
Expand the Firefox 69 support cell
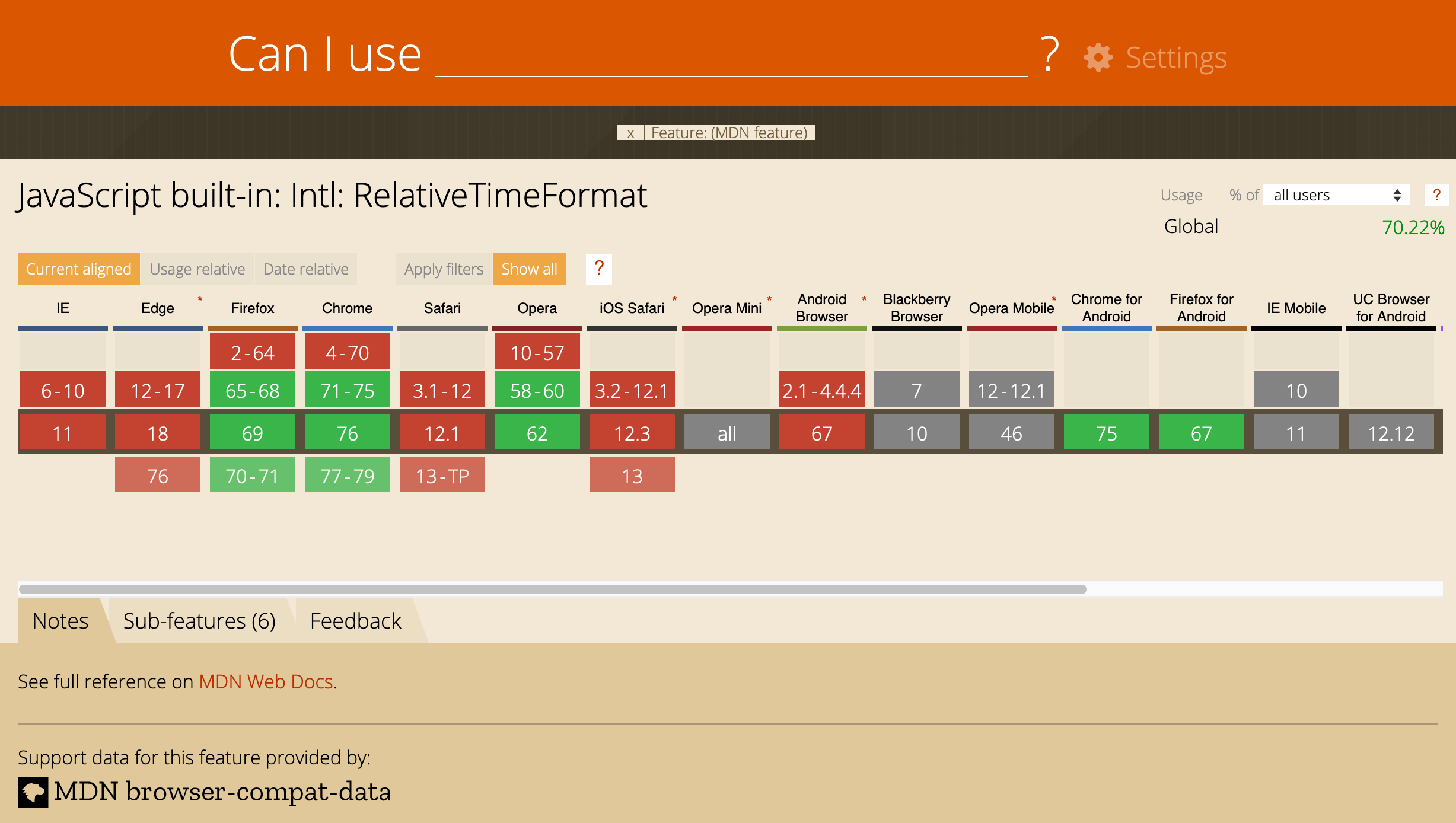click(x=252, y=432)
